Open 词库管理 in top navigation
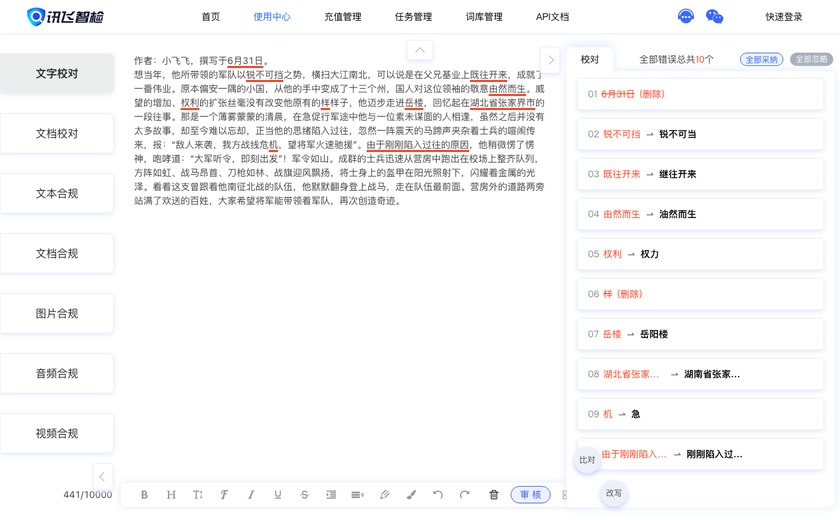The height and width of the screenshot is (520, 840). point(484,17)
